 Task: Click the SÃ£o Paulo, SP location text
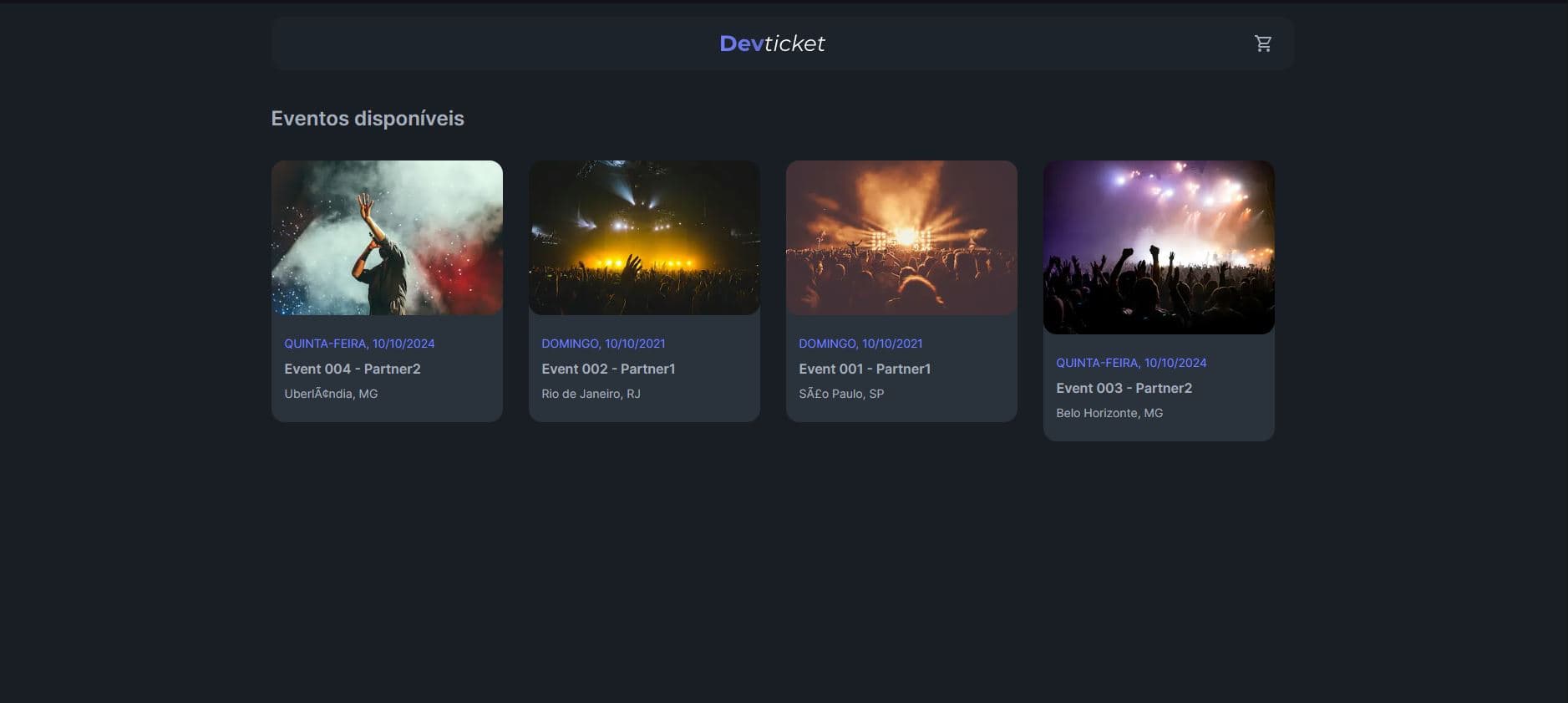[x=841, y=394]
